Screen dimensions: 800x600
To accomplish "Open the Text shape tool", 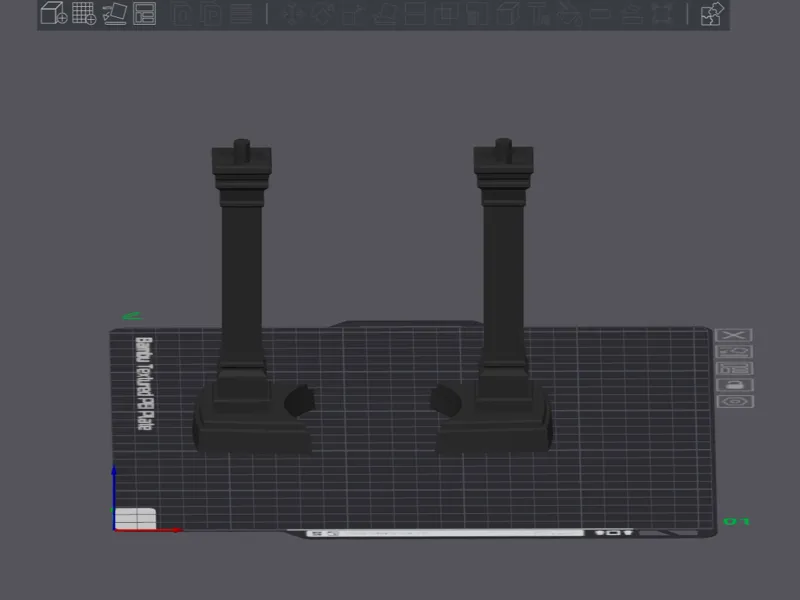I will pos(538,14).
